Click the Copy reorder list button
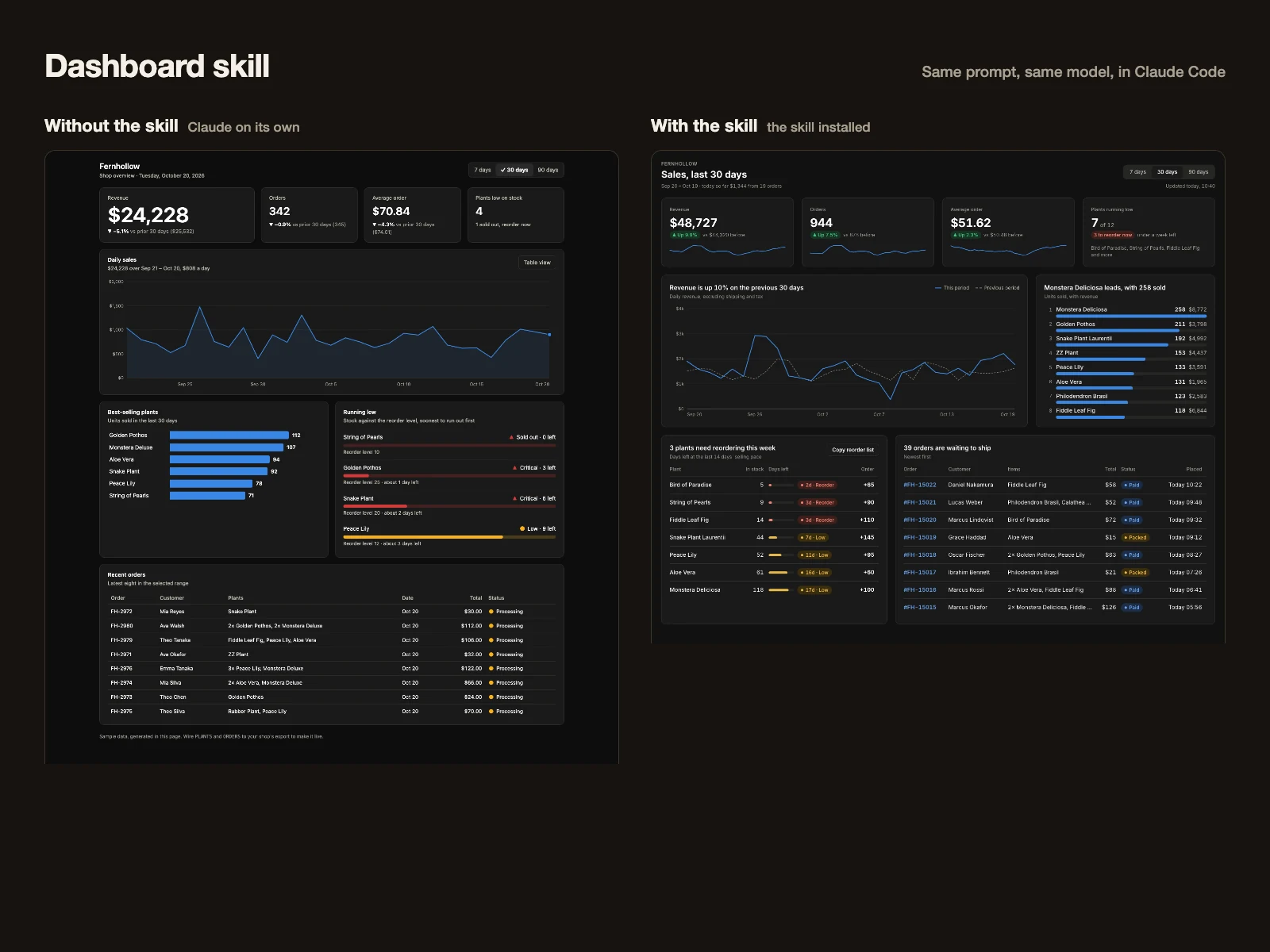The width and height of the screenshot is (1270, 952). pos(852,450)
